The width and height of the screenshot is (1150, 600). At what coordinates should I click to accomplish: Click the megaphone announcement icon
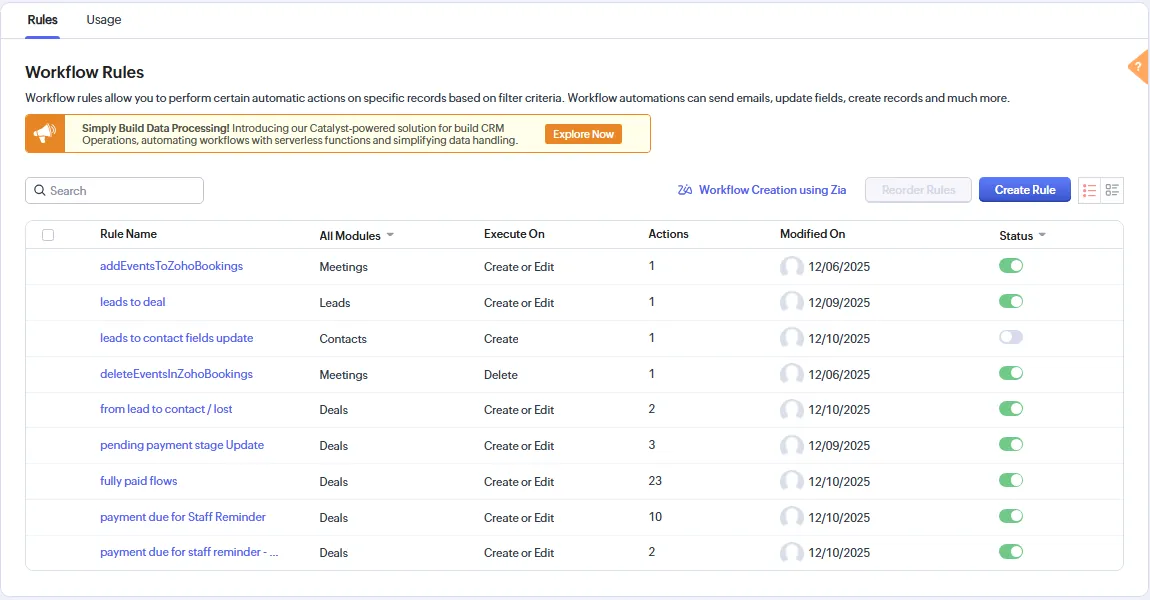click(x=45, y=133)
